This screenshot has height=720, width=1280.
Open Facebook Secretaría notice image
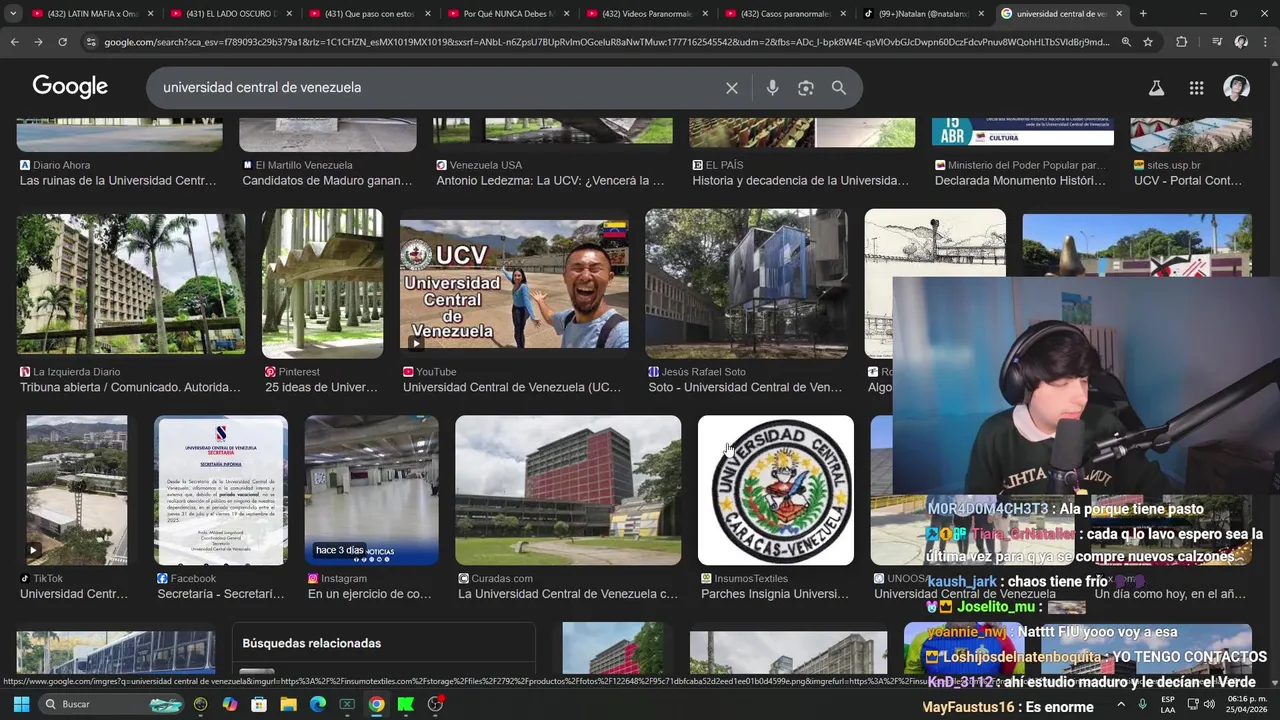point(221,490)
